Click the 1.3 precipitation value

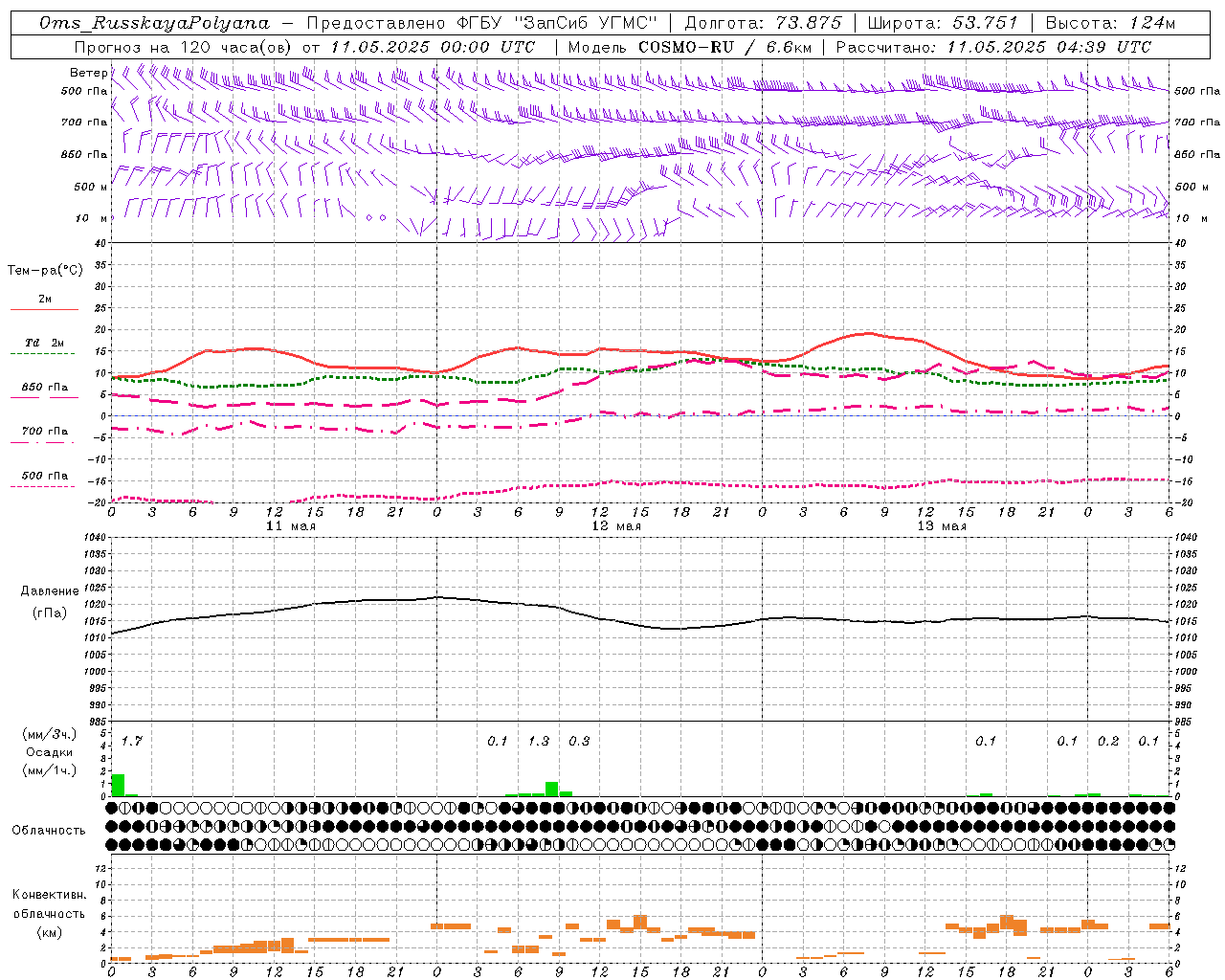pos(539,741)
